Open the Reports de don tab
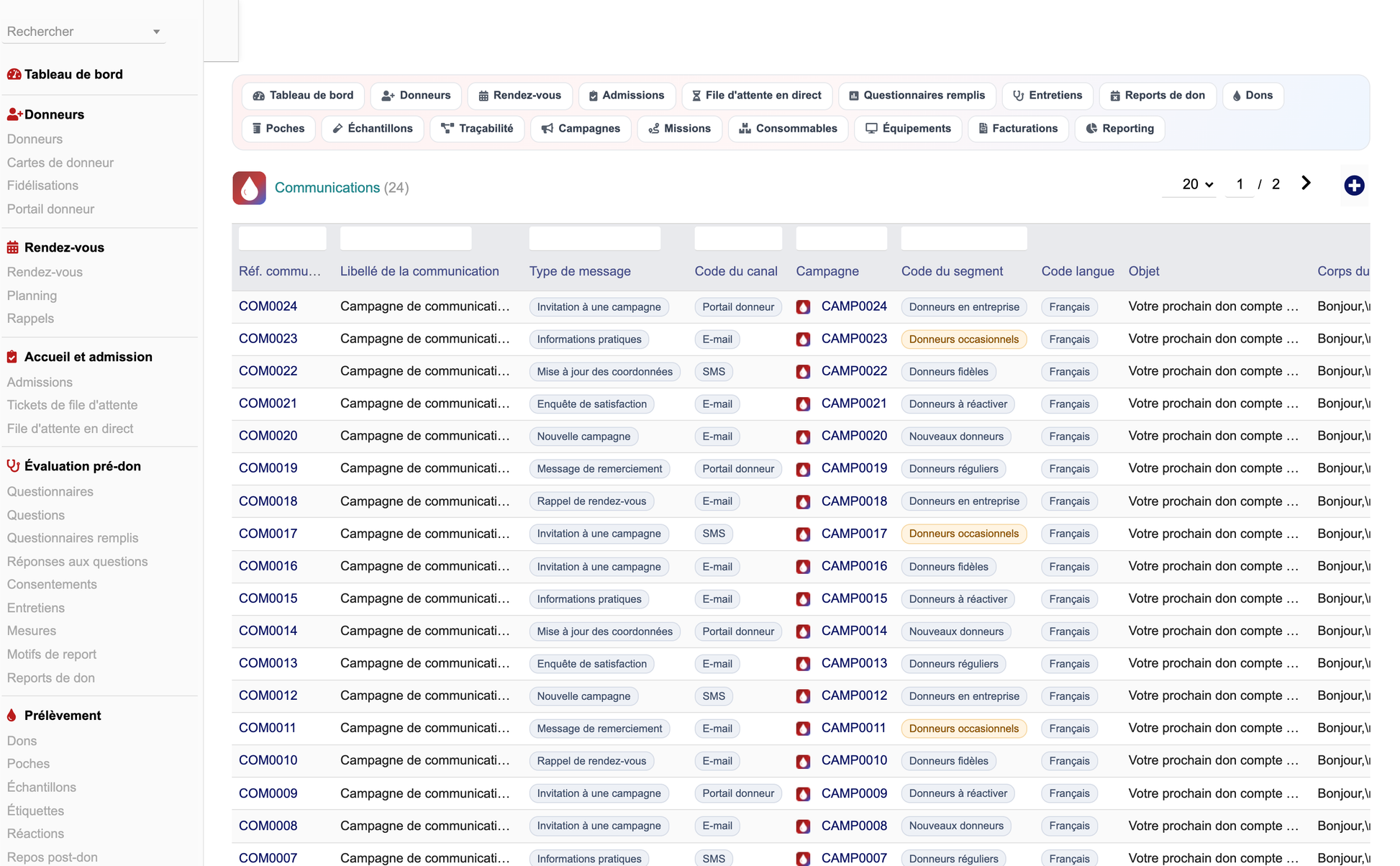Viewport: 1400px width, 866px height. (x=1158, y=96)
